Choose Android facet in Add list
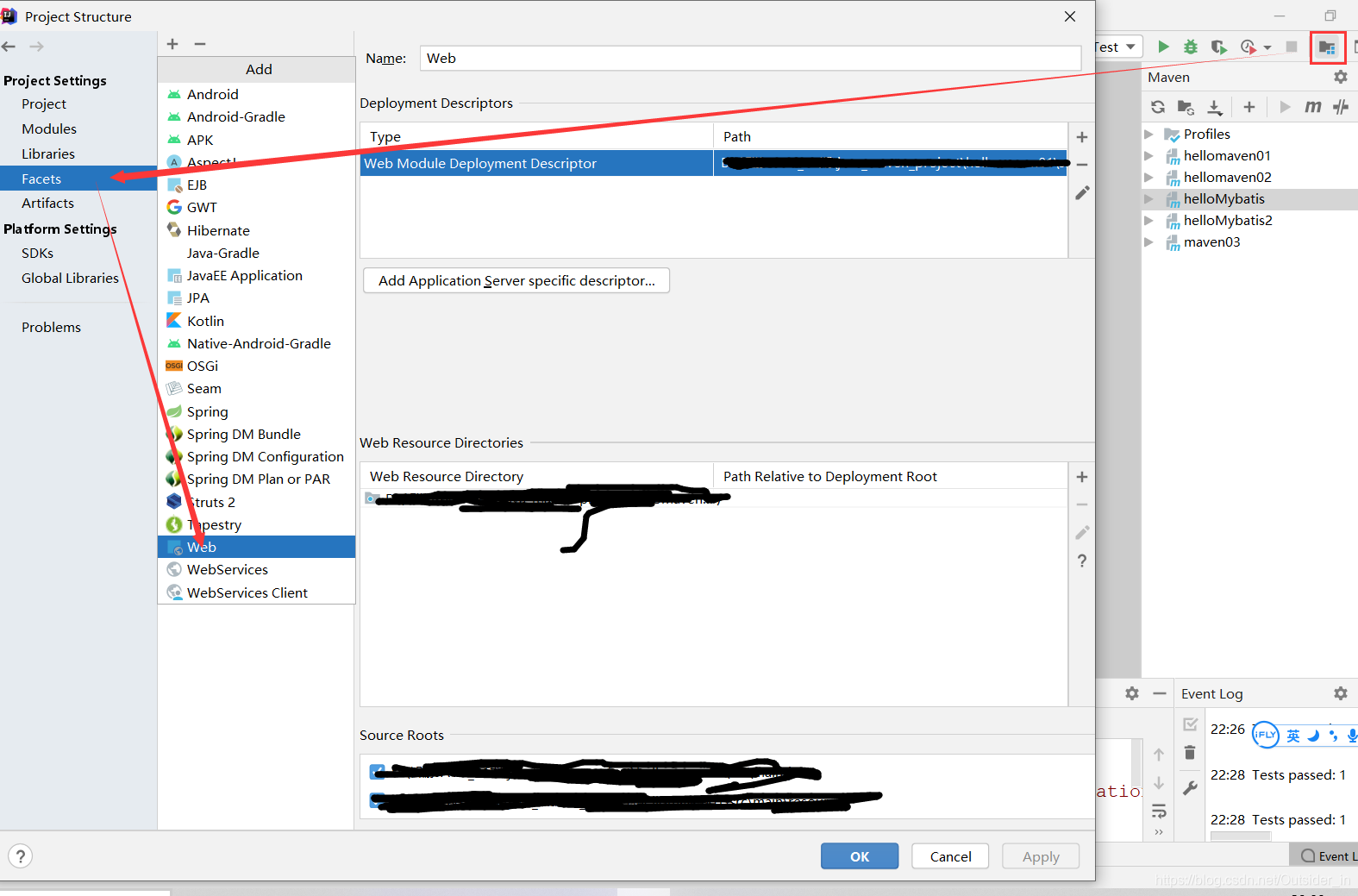This screenshot has height=896, width=1358. coord(256,94)
